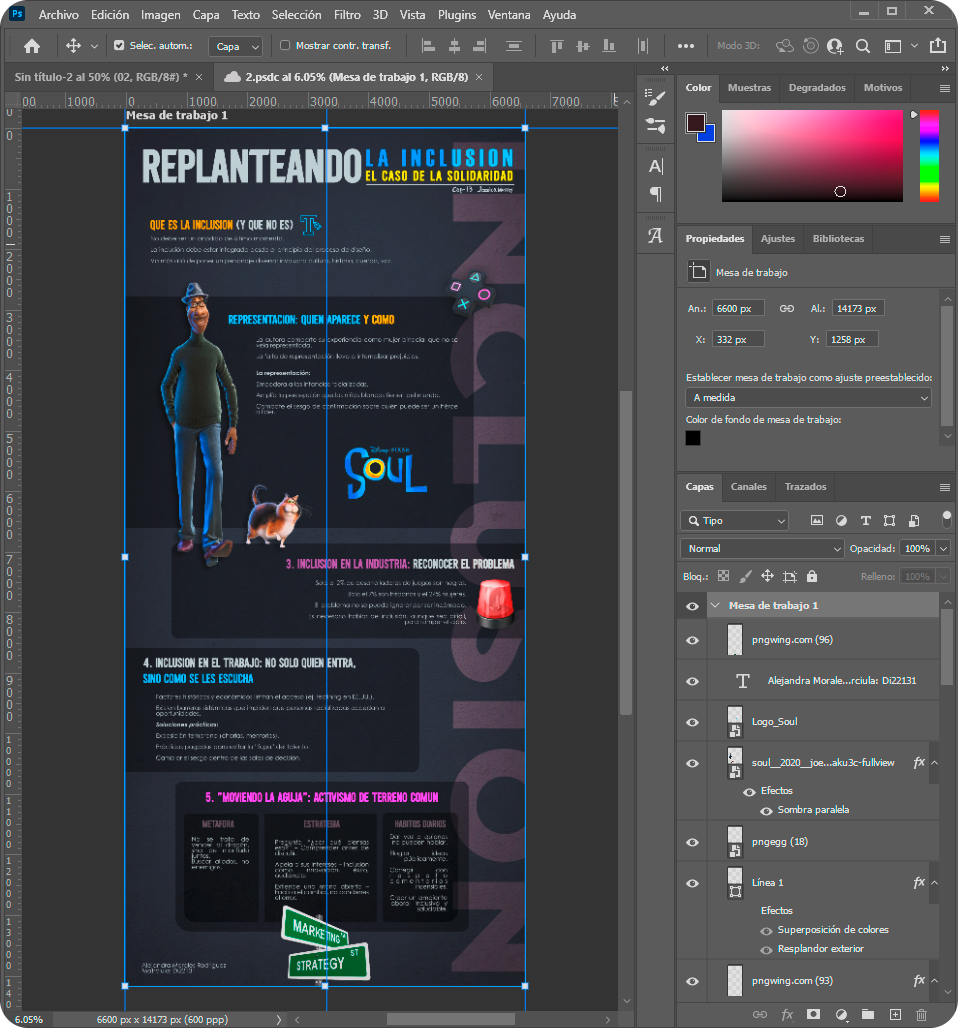This screenshot has height=1028, width=958.
Task: Click the lock all icon in Bloq. row
Action: [811, 577]
